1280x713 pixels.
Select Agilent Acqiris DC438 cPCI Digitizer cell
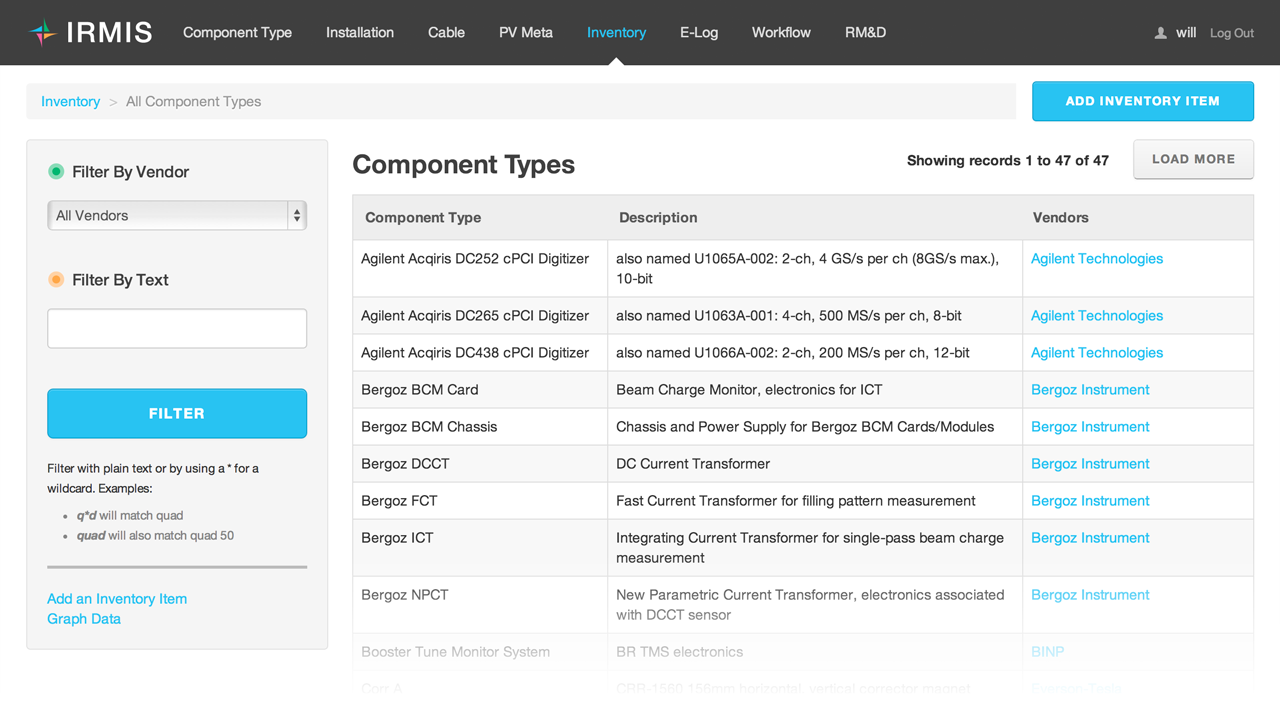480,353
